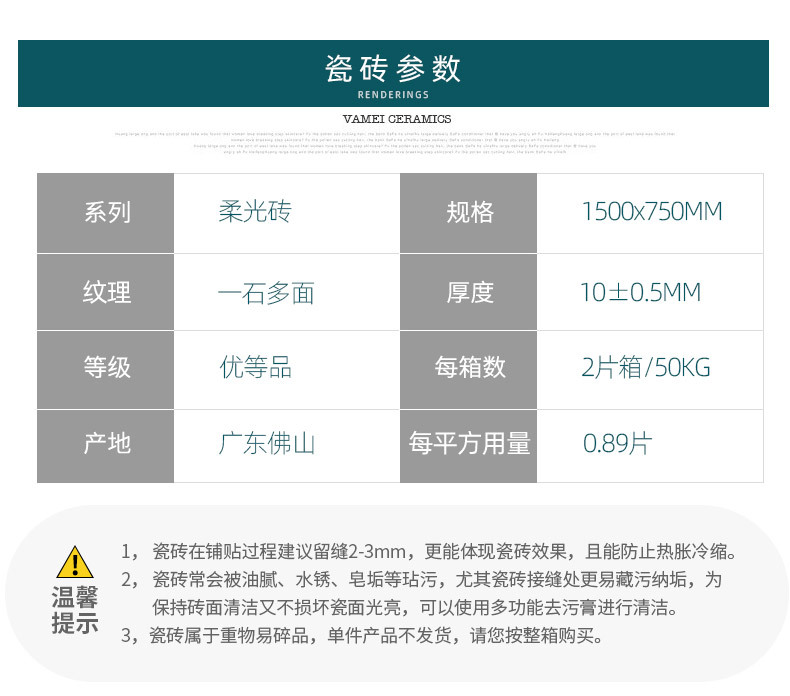The height and width of the screenshot is (696, 790).
Task: Select the 系列 label cell
Action: pos(105,213)
